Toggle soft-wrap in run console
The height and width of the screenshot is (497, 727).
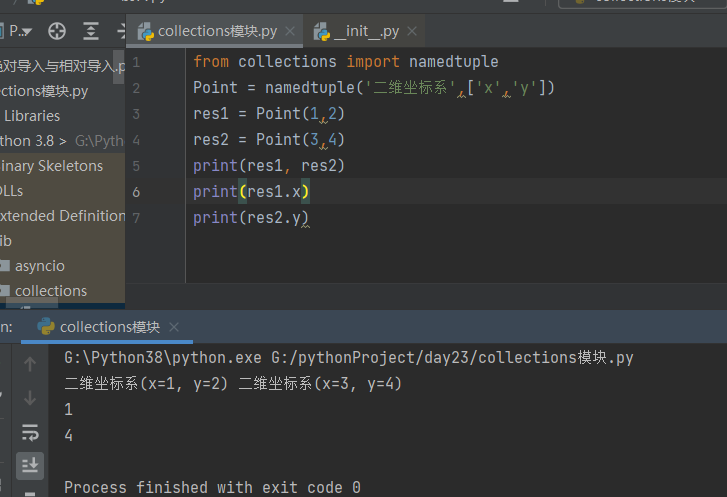coord(30,432)
